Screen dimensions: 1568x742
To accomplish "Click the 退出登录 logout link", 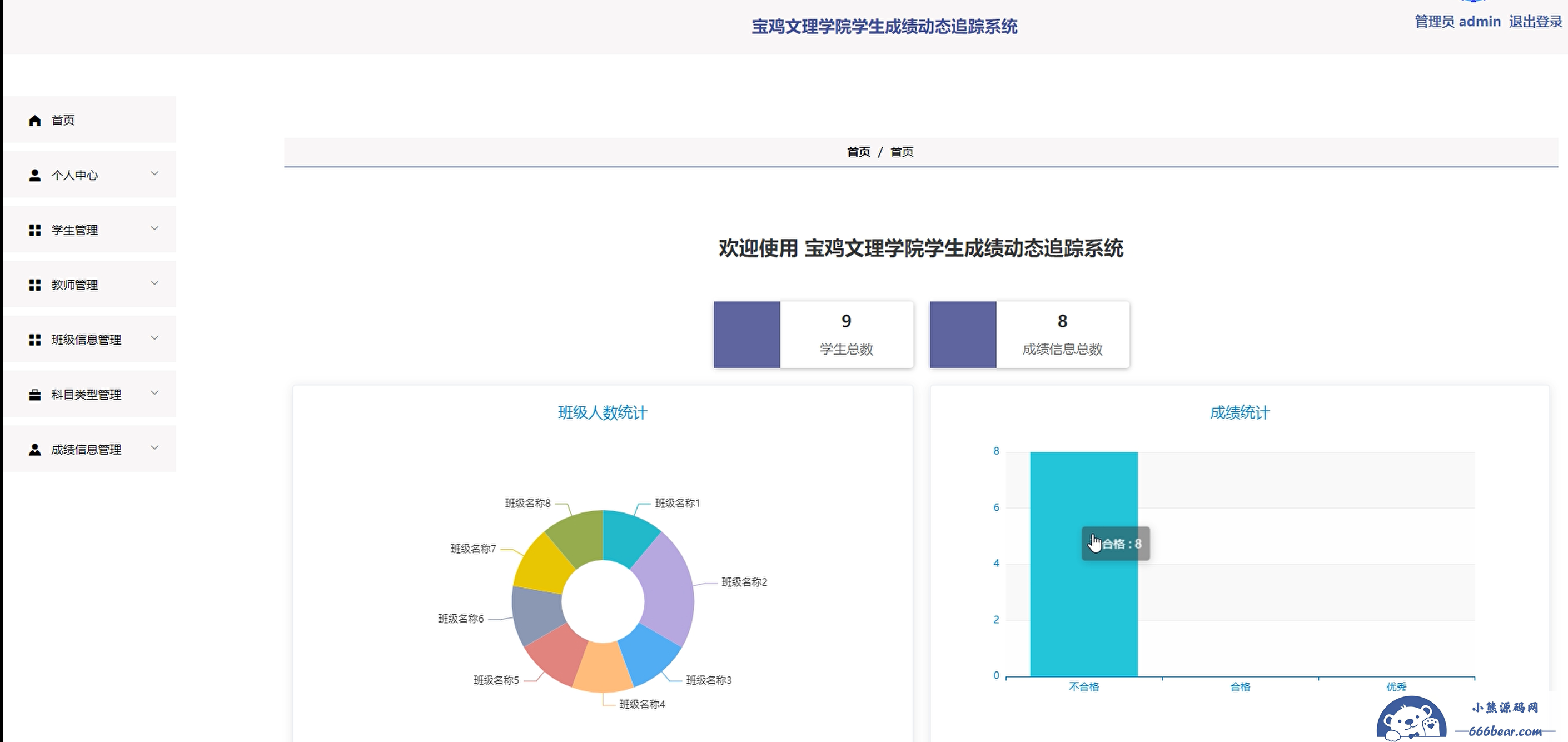I will click(1535, 22).
